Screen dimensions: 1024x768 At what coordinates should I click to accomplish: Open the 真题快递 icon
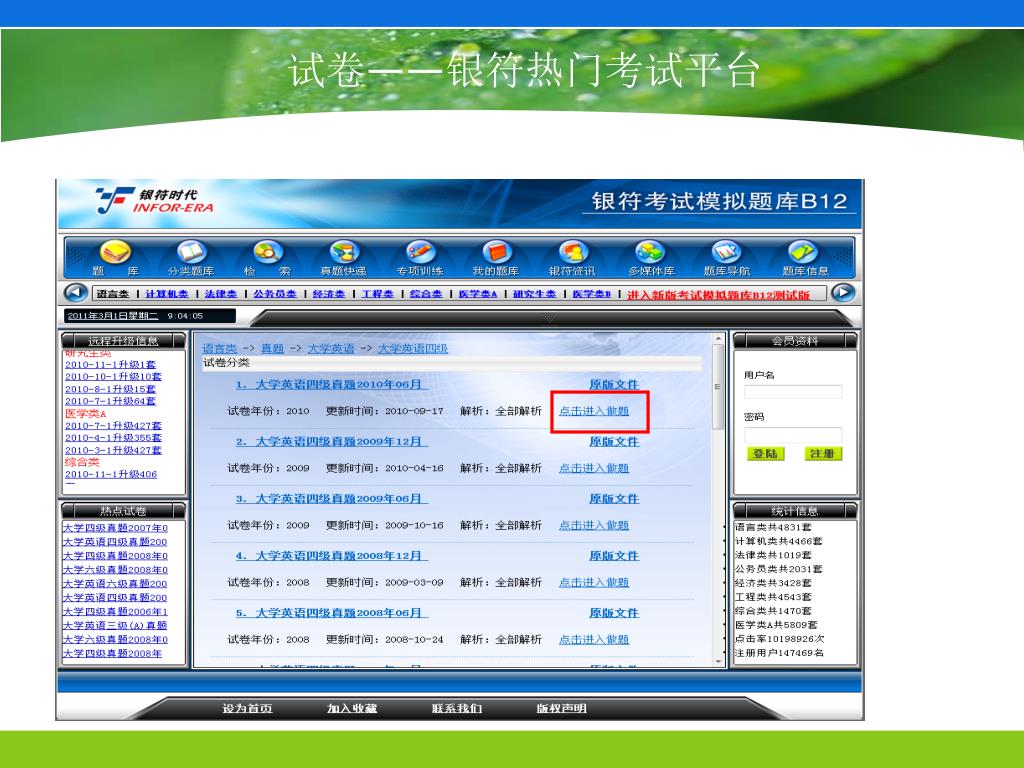click(344, 252)
